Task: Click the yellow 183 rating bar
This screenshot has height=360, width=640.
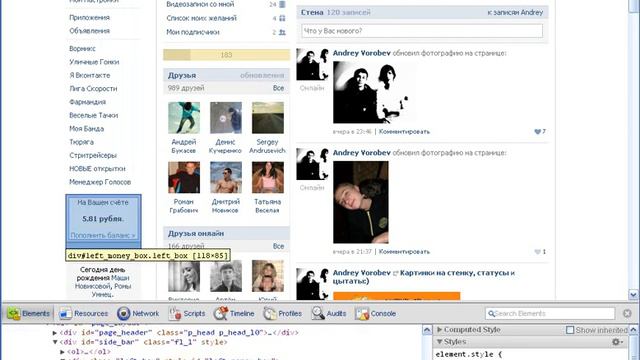Action: point(226,55)
